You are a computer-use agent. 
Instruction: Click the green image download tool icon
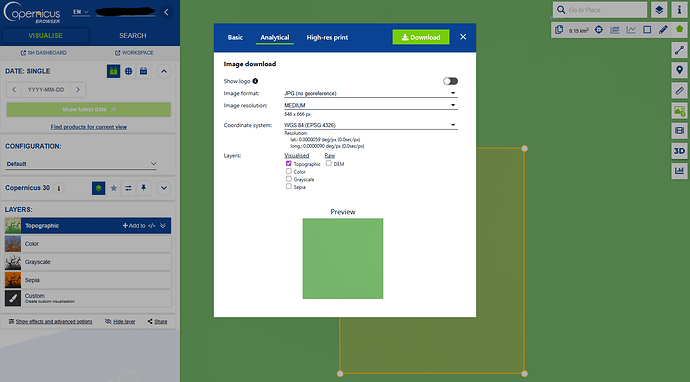pyautogui.click(x=679, y=110)
